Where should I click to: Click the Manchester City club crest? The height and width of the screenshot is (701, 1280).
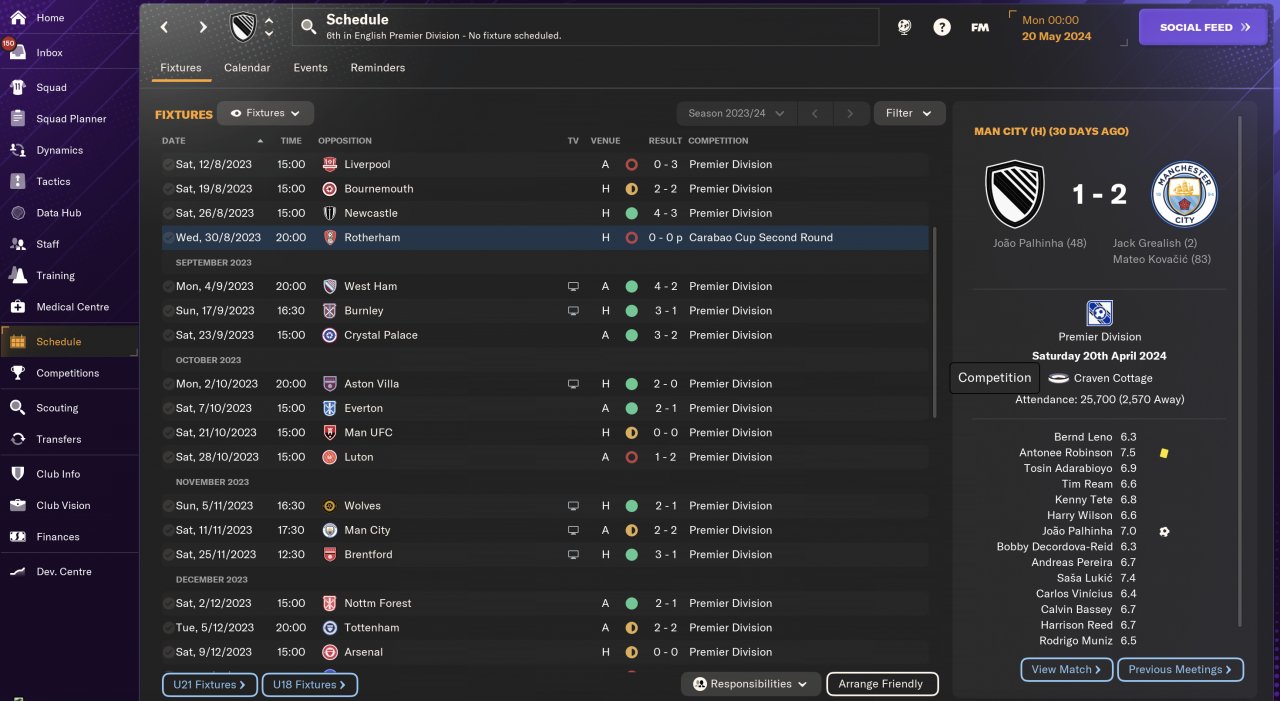[1185, 194]
